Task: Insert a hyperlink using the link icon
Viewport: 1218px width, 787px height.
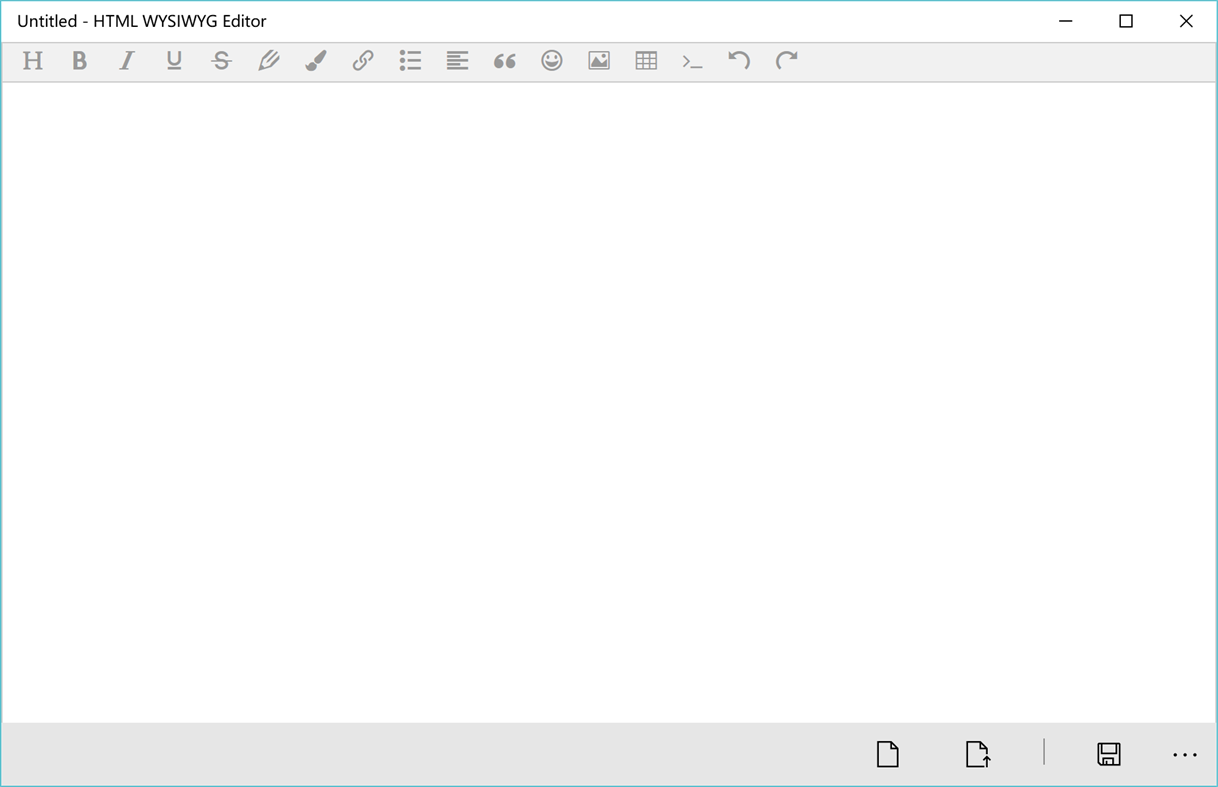Action: click(x=362, y=61)
